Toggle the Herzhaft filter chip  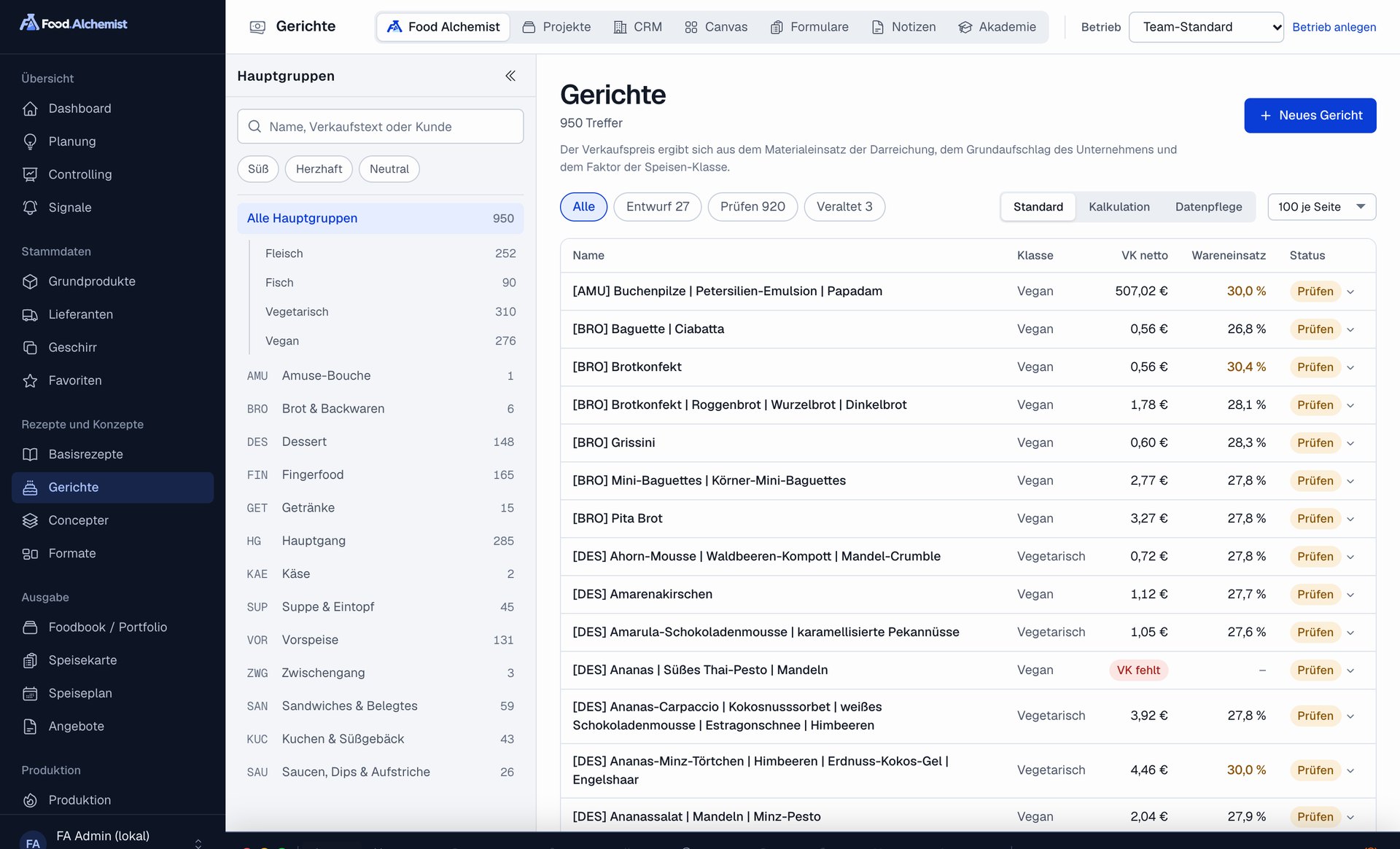click(319, 169)
